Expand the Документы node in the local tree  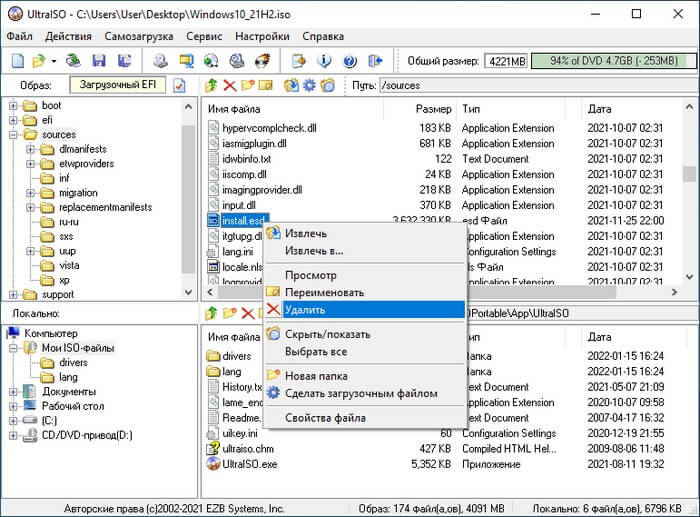[14, 392]
